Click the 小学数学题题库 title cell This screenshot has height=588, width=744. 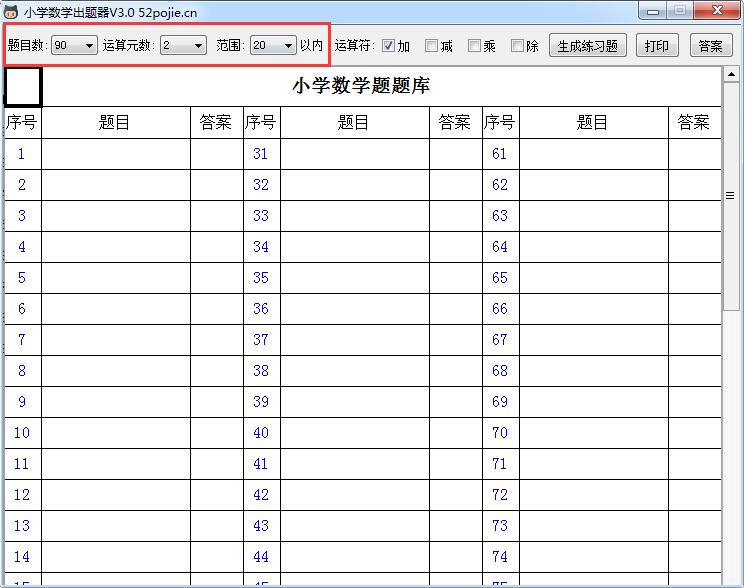tap(361, 86)
